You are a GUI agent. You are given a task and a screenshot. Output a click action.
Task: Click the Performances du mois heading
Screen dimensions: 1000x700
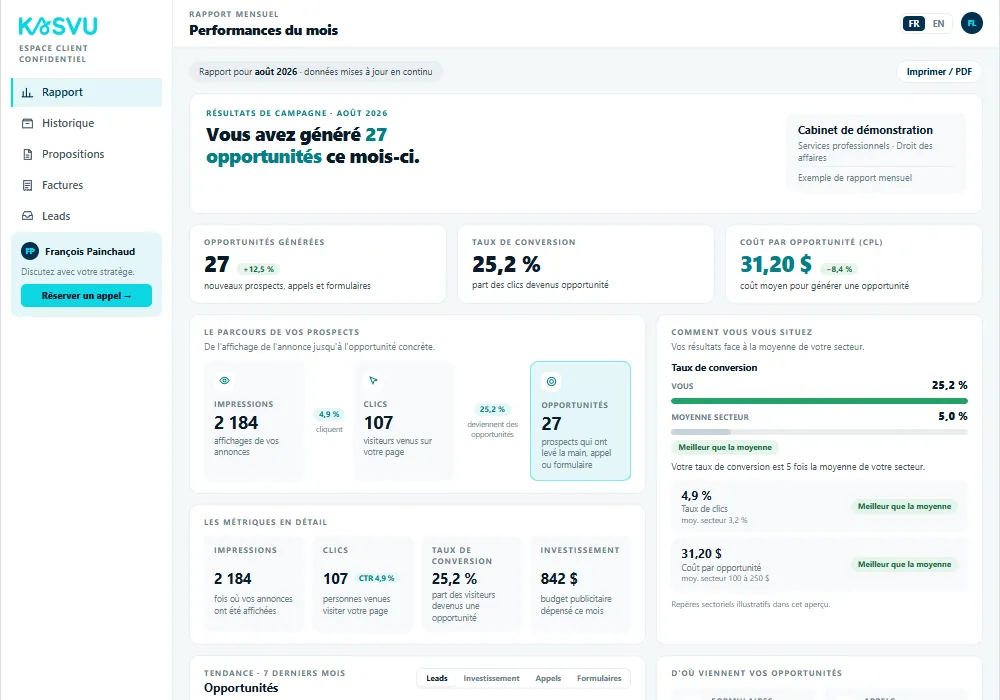click(x=263, y=30)
